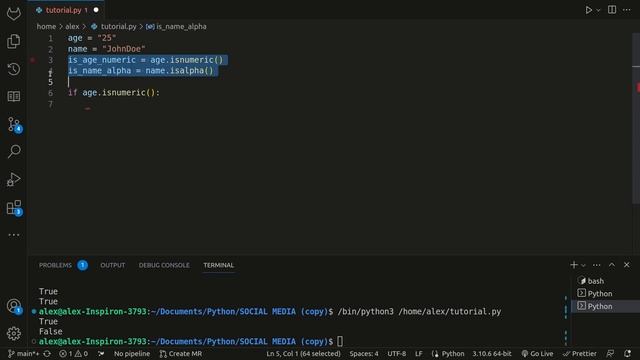Click alex in the breadcrumb

click(72, 27)
